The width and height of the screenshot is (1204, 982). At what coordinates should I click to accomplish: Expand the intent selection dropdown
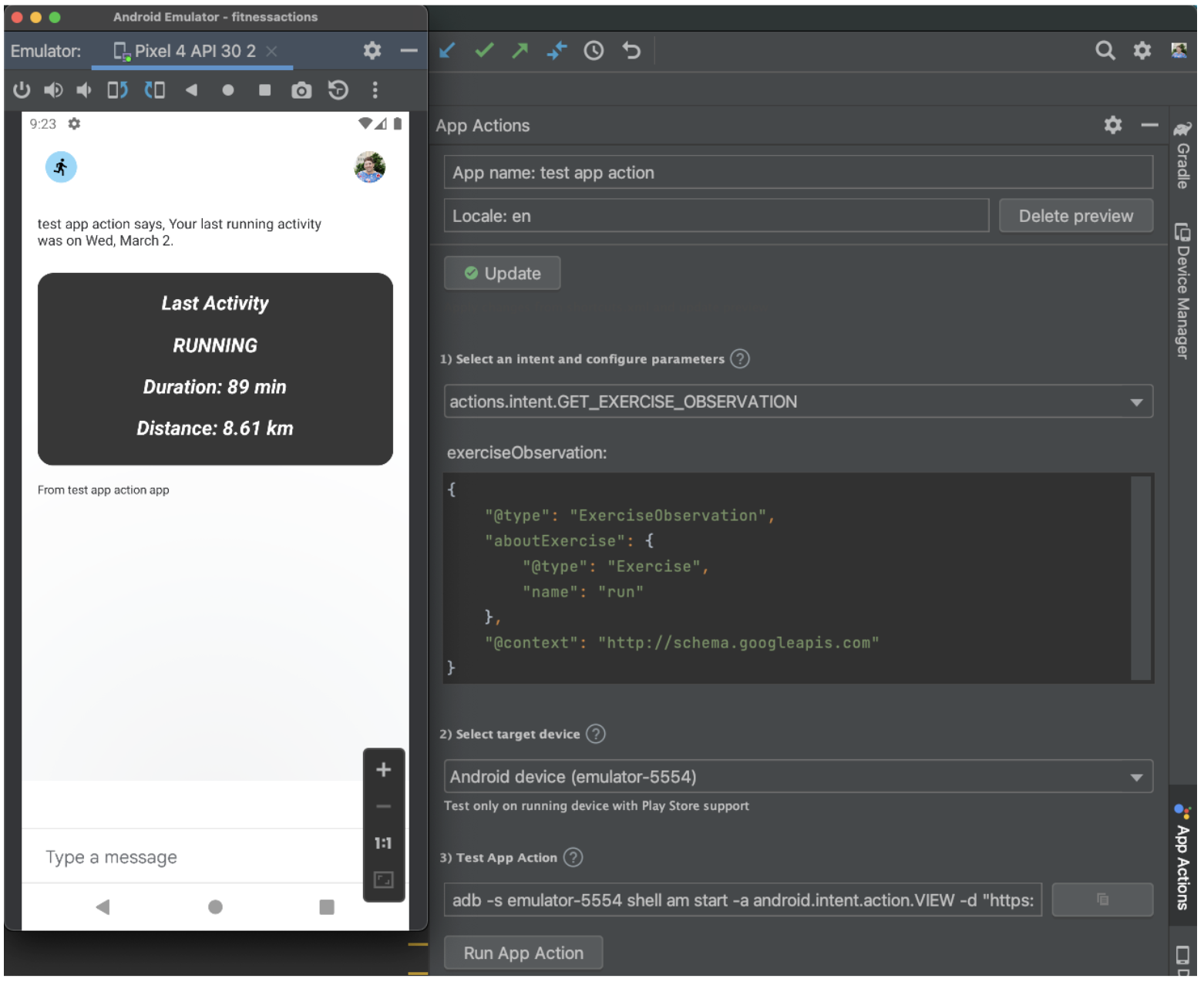[797, 402]
